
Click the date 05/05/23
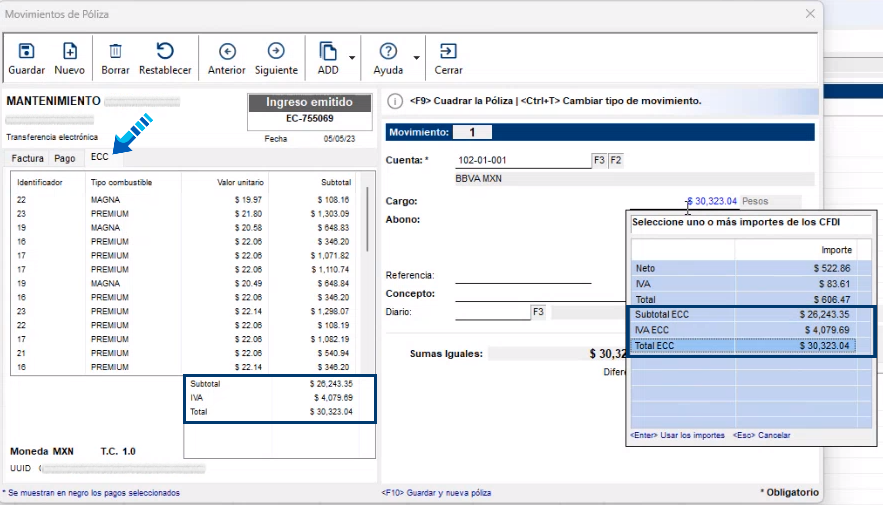point(339,138)
